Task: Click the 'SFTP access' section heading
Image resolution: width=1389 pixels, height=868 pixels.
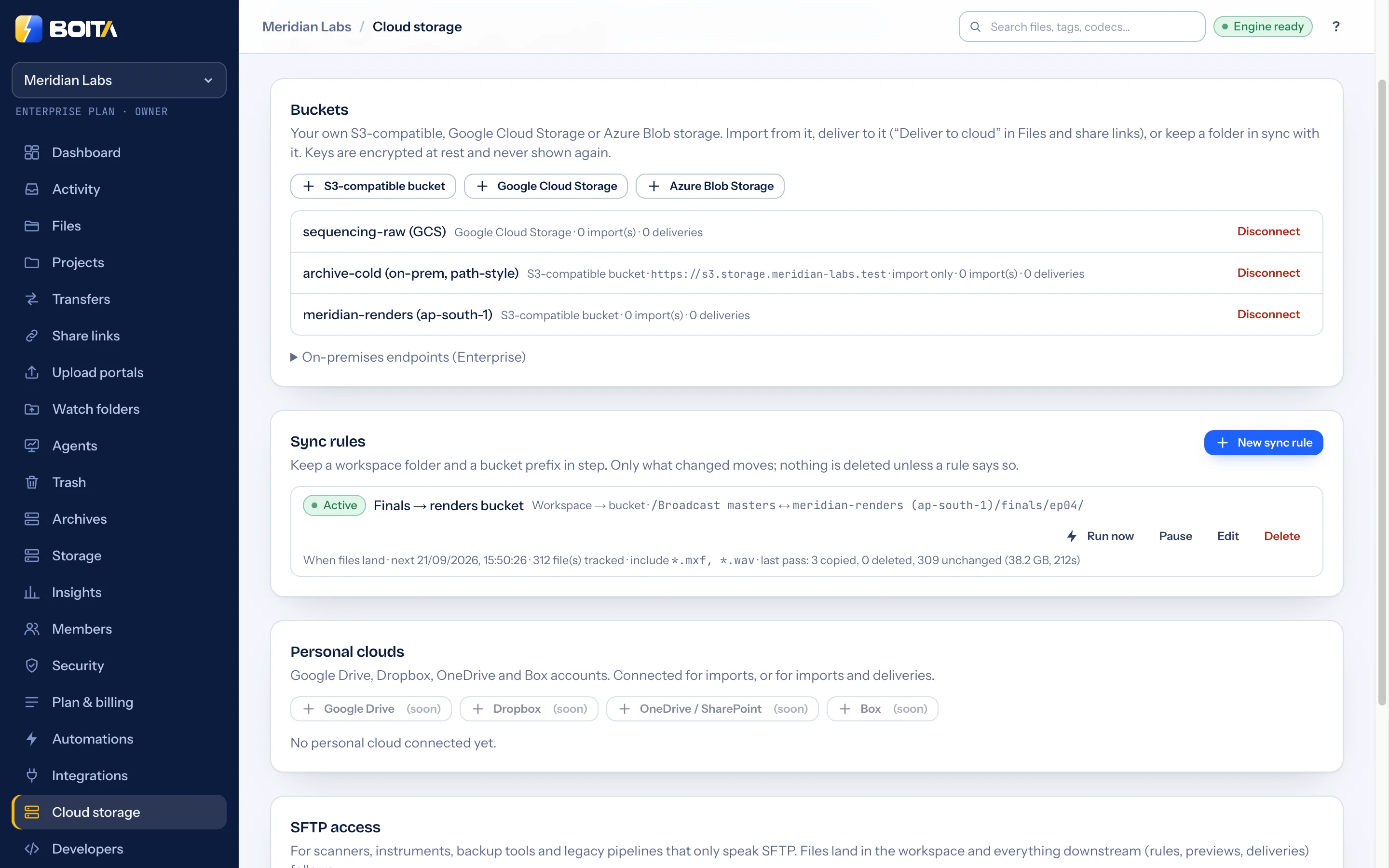Action: coord(335,827)
